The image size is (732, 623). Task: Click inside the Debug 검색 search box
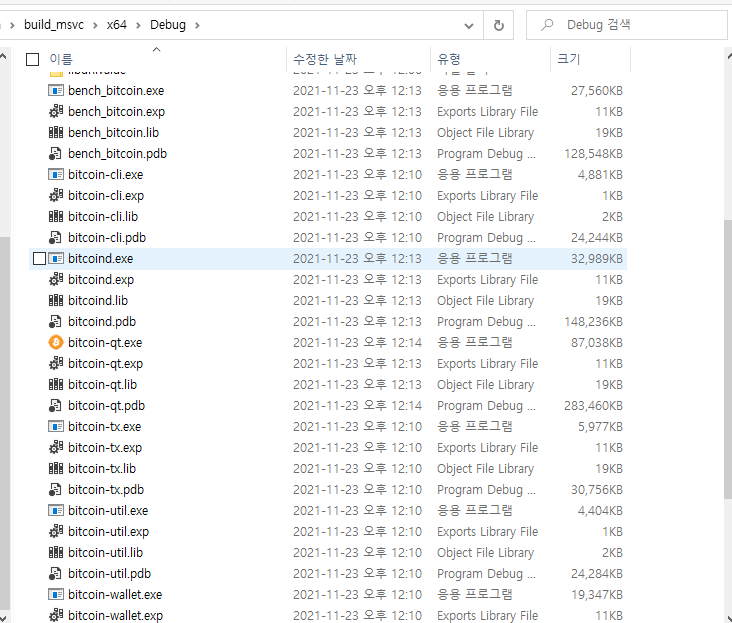click(x=626, y=25)
